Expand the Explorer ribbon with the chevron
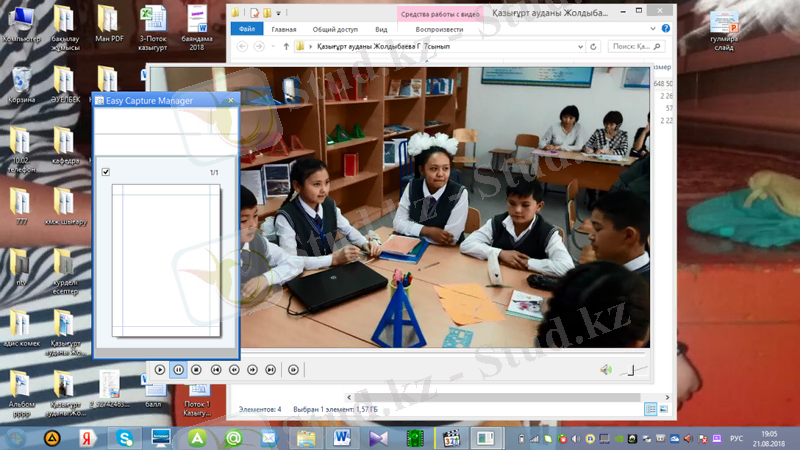The width and height of the screenshot is (800, 450). tap(650, 30)
